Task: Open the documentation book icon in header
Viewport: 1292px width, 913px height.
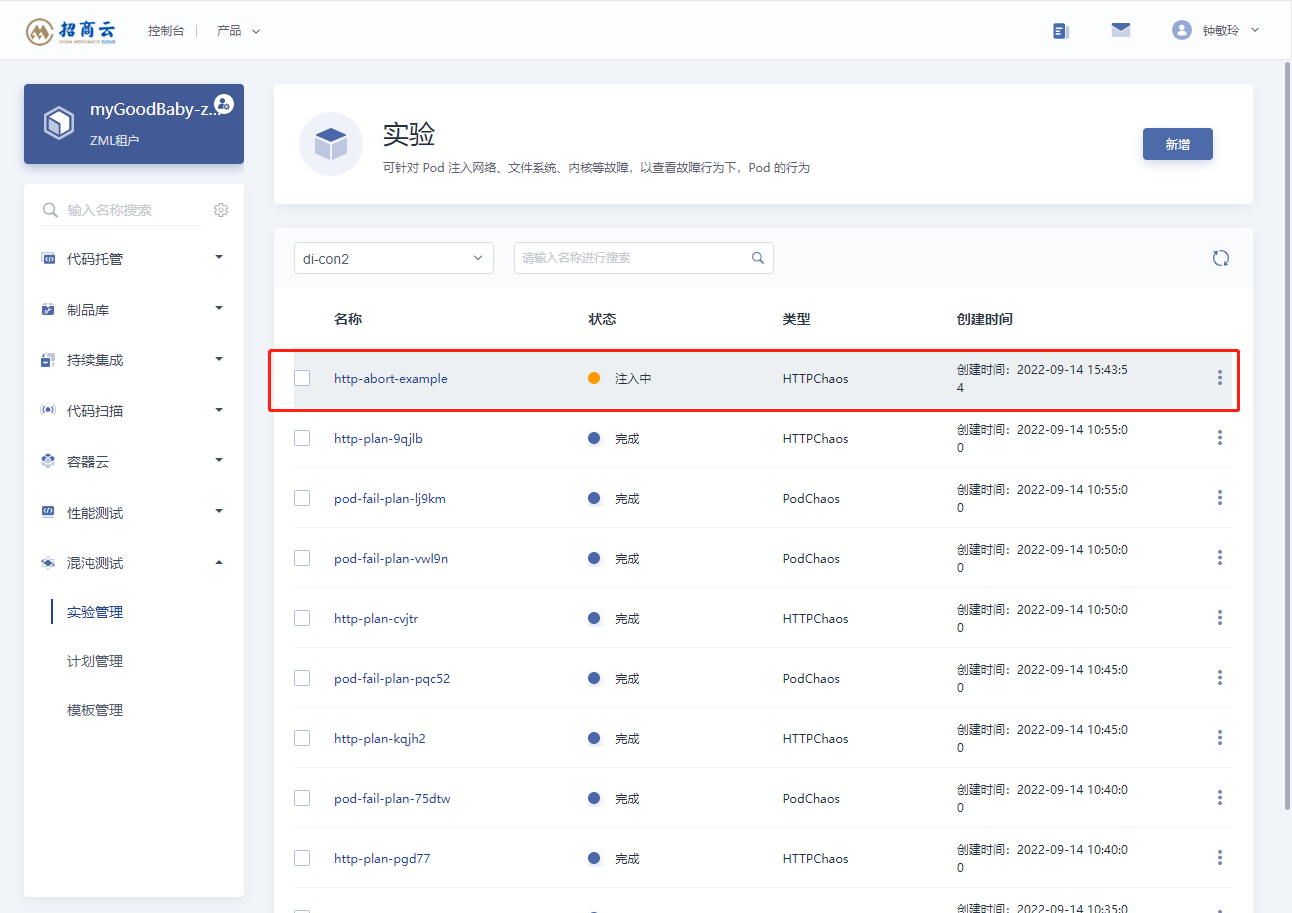Action: coord(1061,31)
